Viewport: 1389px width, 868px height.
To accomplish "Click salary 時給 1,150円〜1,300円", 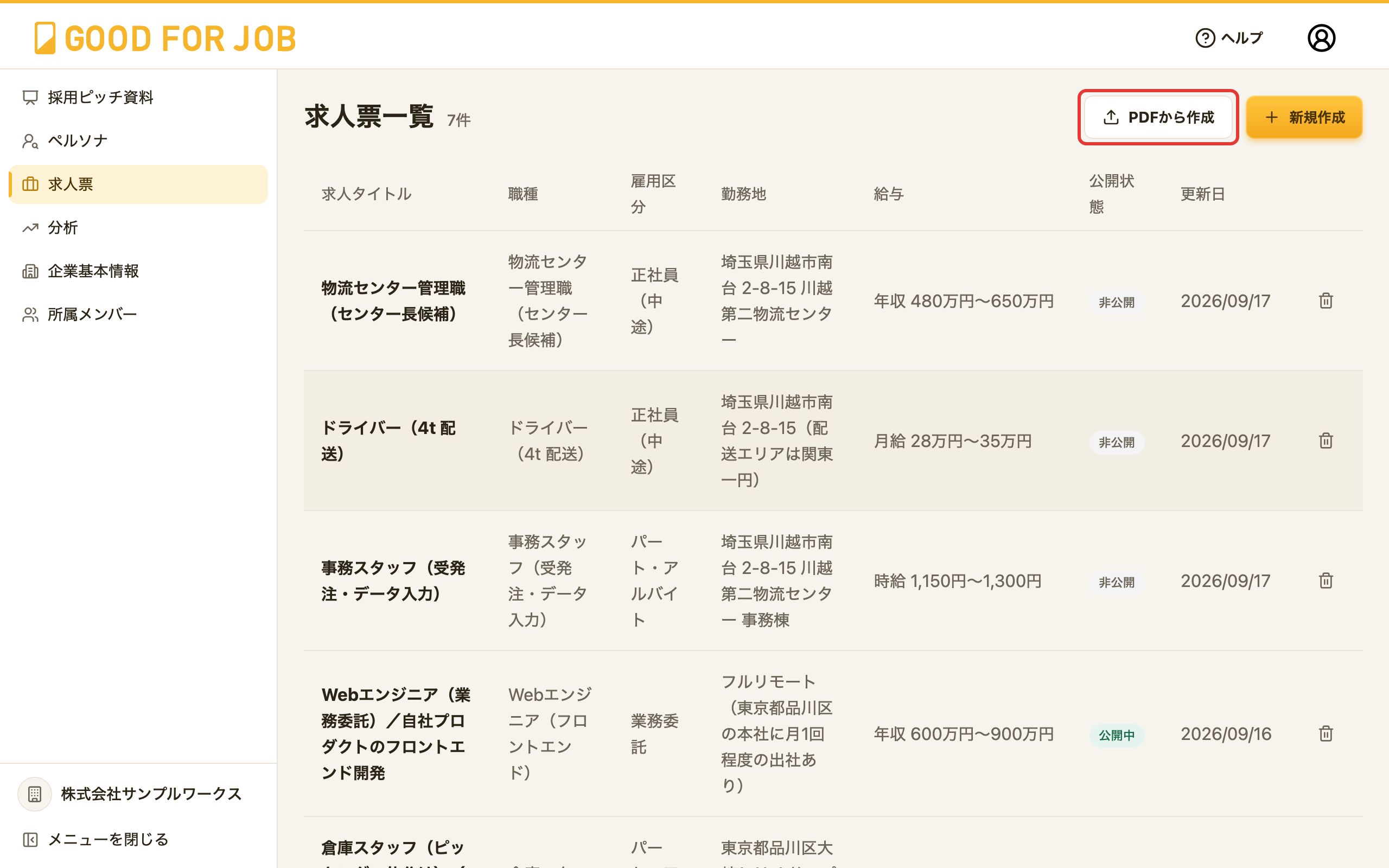I will pyautogui.click(x=957, y=581).
